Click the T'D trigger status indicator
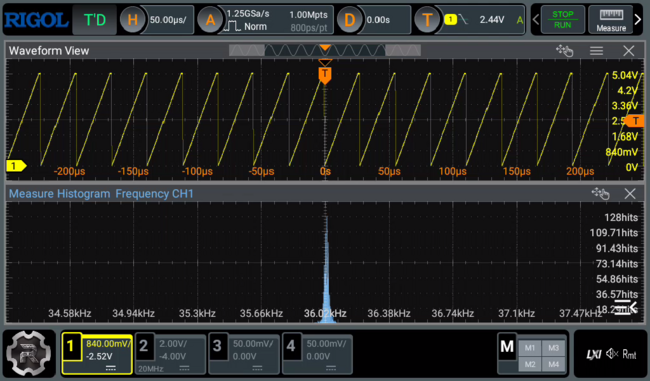The image size is (650, 381). tap(95, 19)
